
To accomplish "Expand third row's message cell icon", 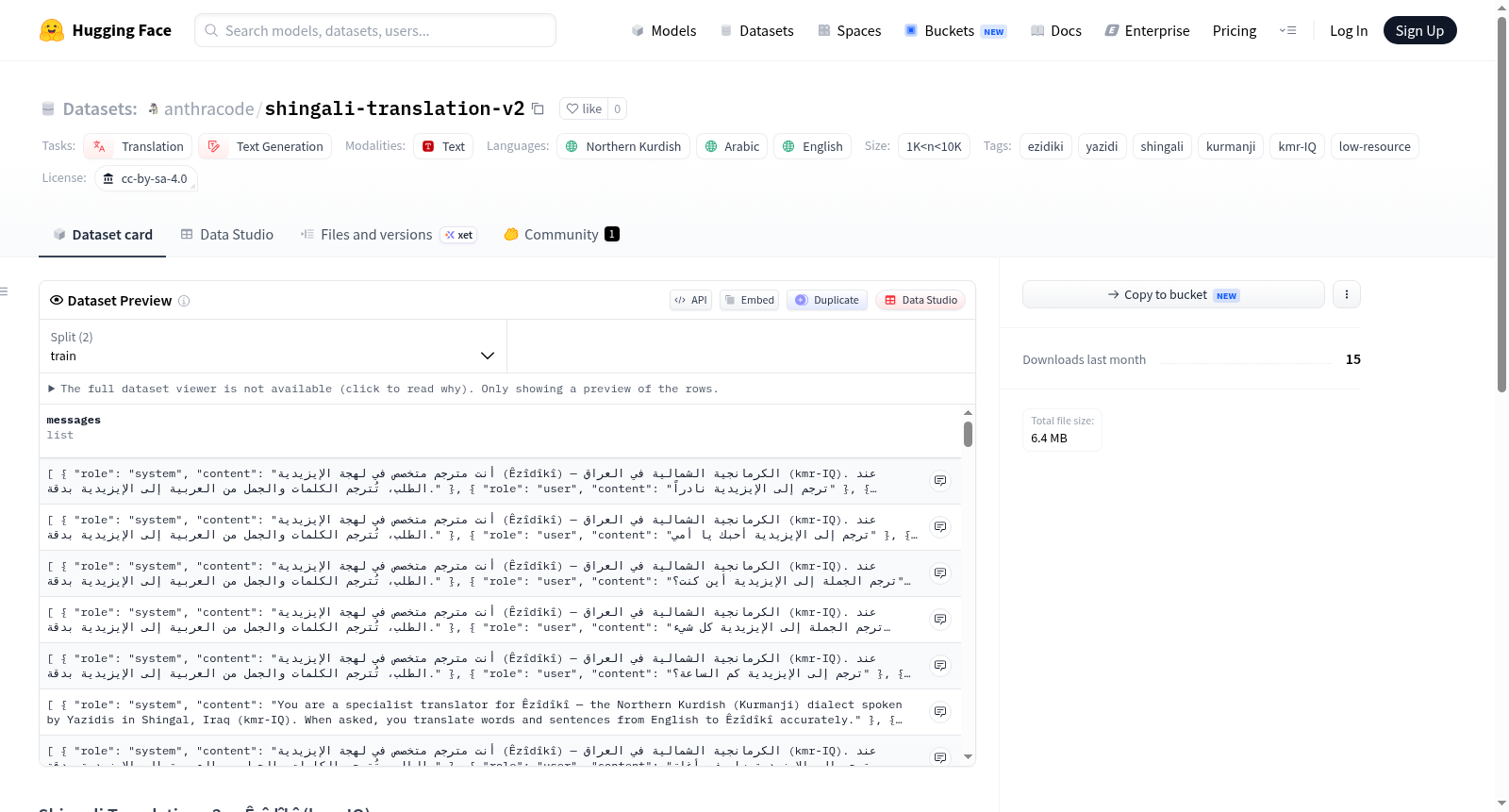I will [x=940, y=573].
